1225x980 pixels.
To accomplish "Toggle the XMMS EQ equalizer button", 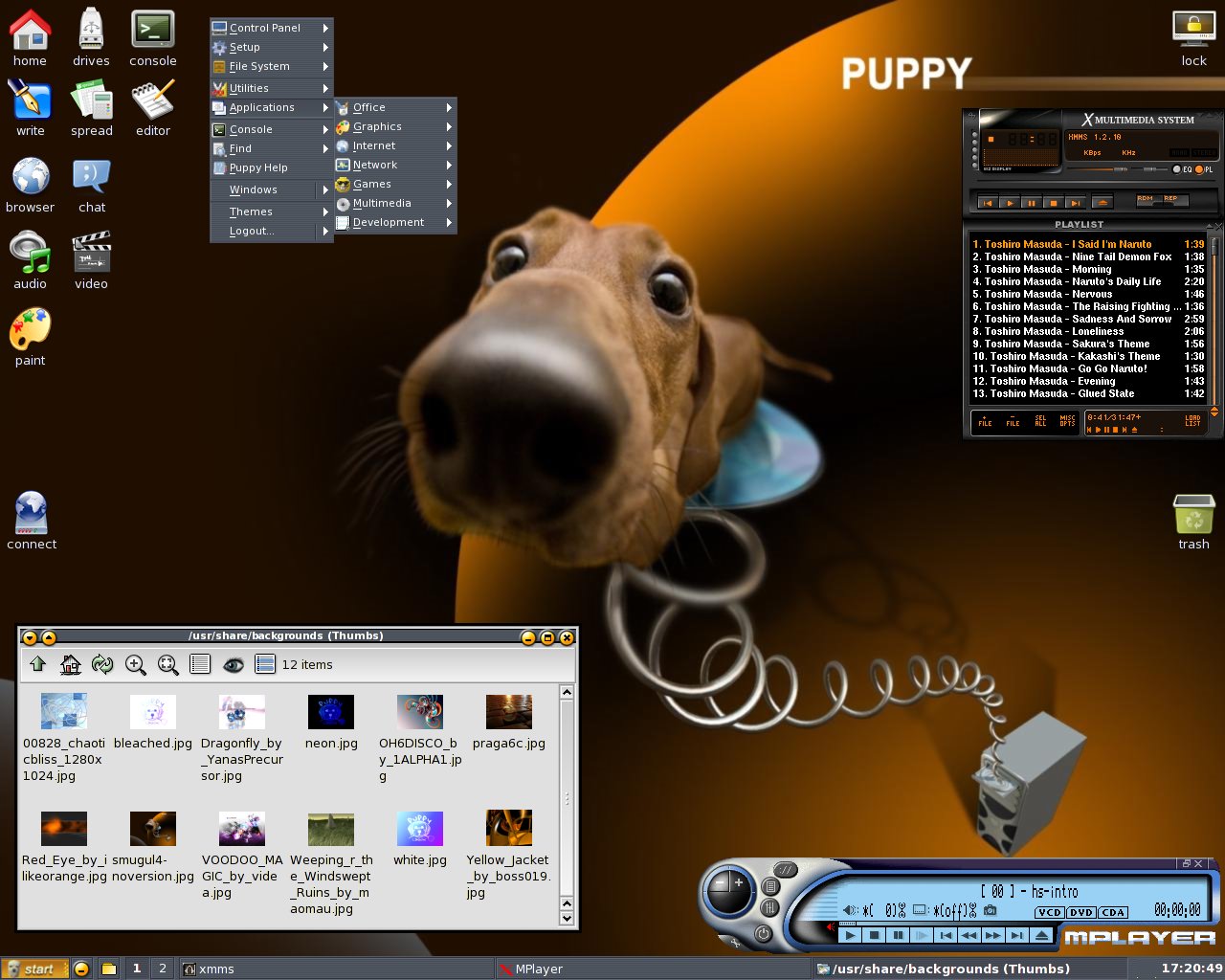I will pos(1176,169).
